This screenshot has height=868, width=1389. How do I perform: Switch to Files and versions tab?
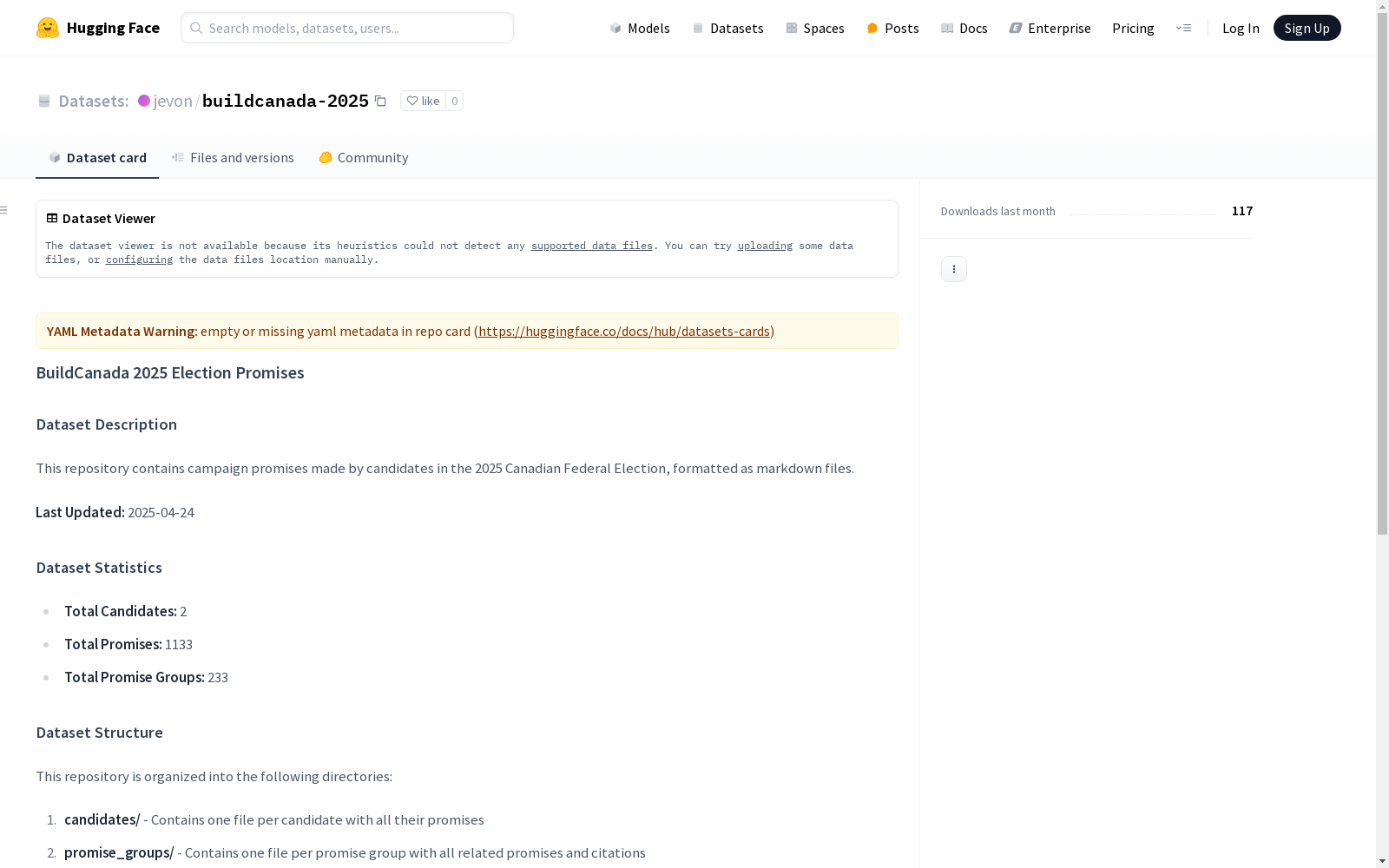233,157
